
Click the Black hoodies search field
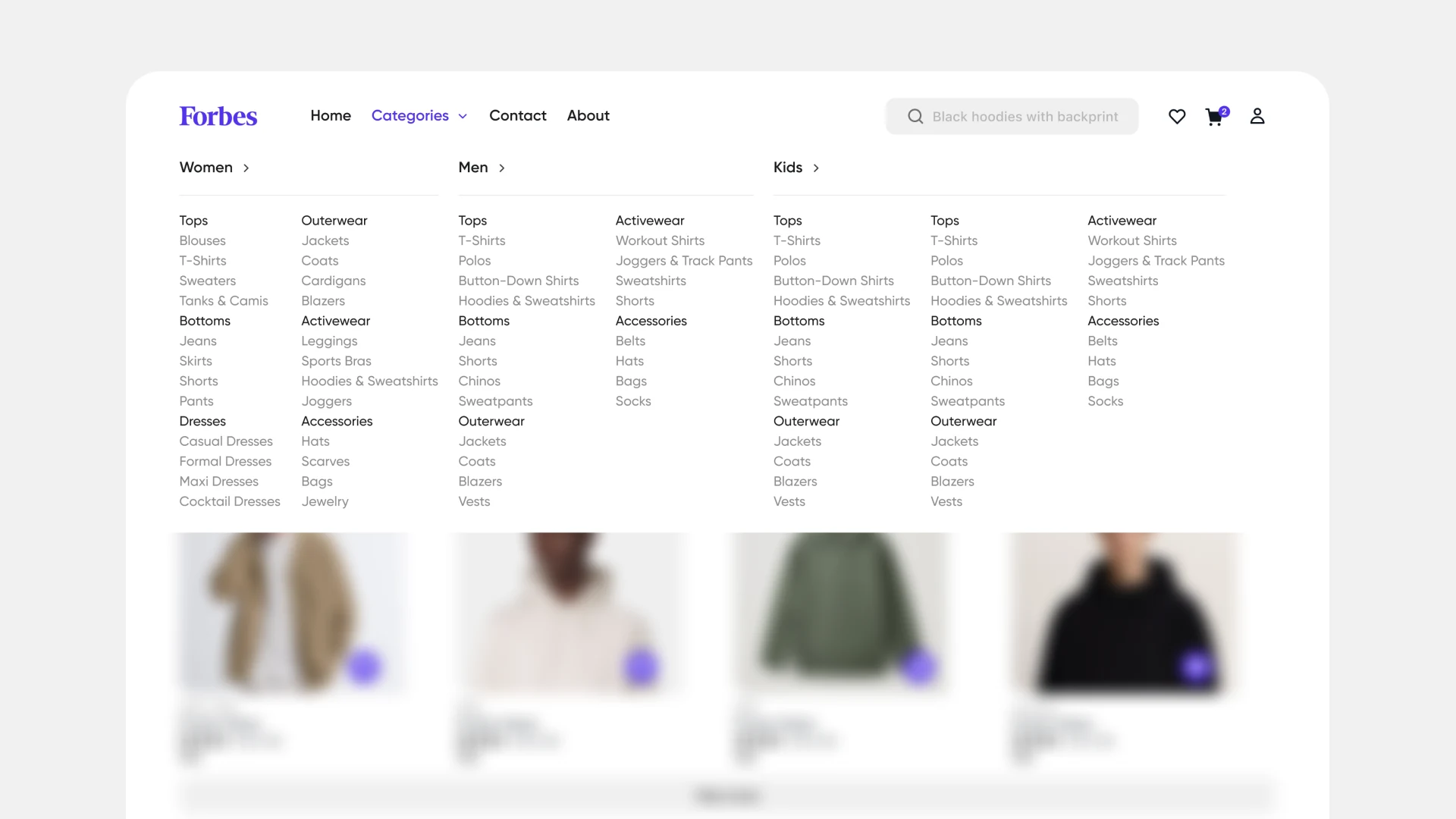(x=1012, y=116)
